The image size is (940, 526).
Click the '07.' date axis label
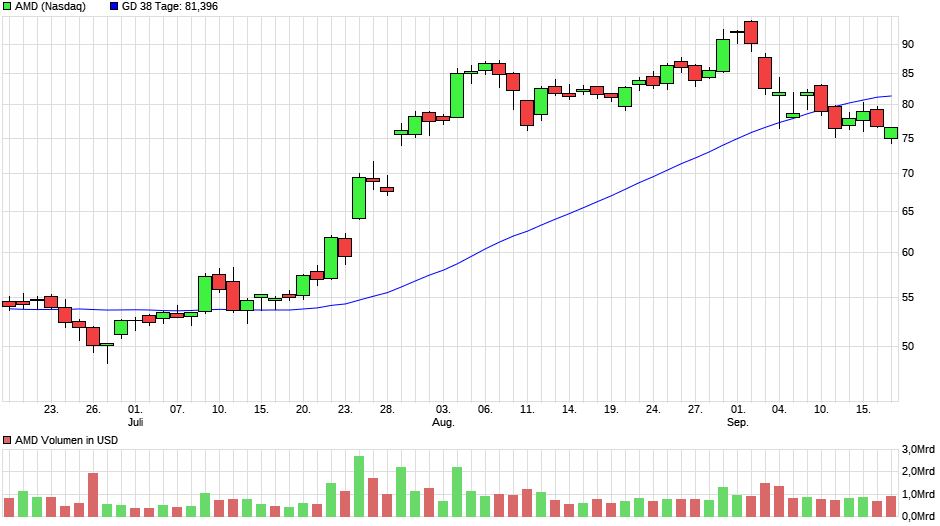point(177,410)
